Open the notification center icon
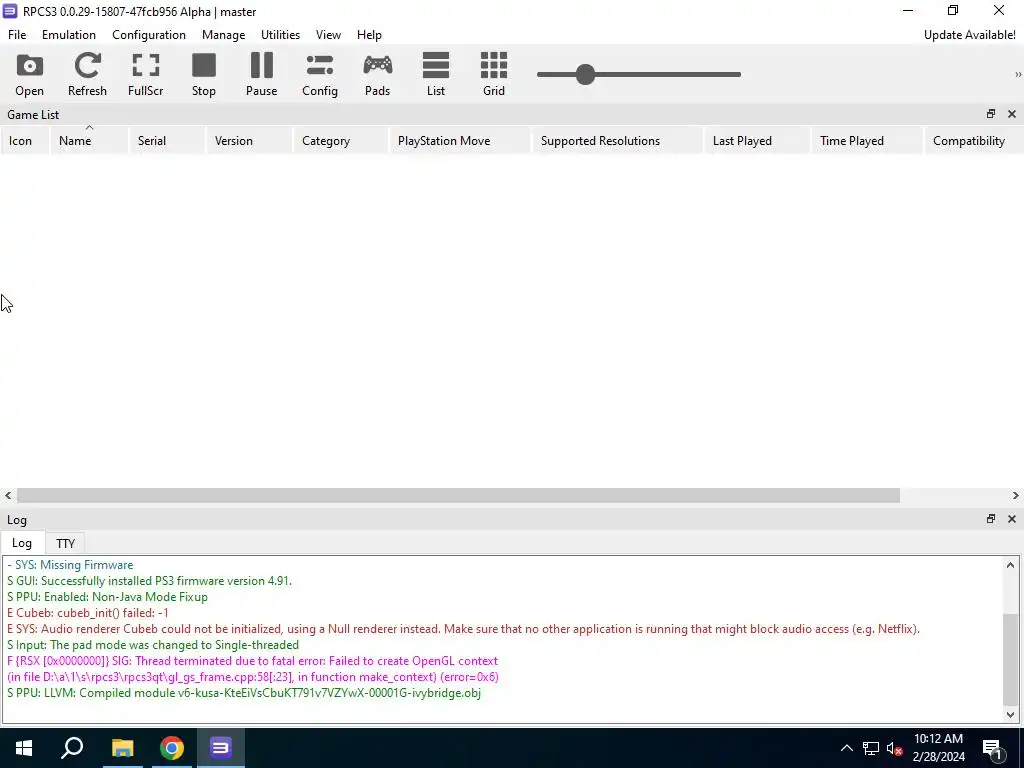 coord(993,748)
